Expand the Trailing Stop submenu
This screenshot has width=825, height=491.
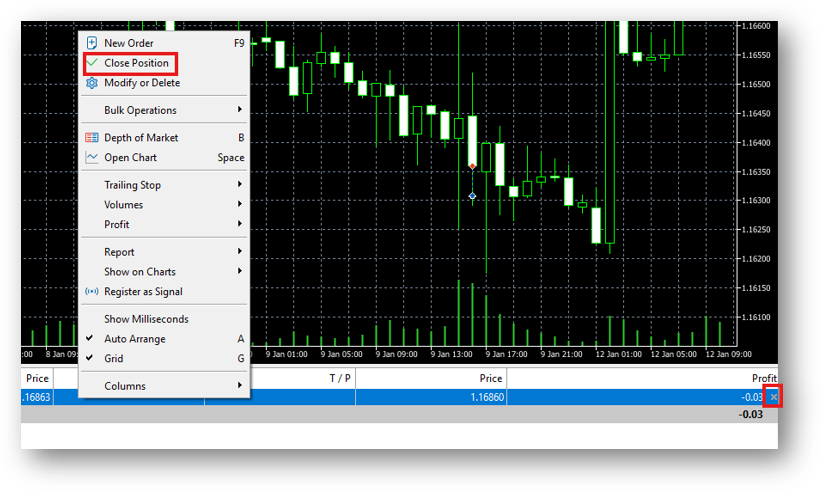tap(132, 185)
